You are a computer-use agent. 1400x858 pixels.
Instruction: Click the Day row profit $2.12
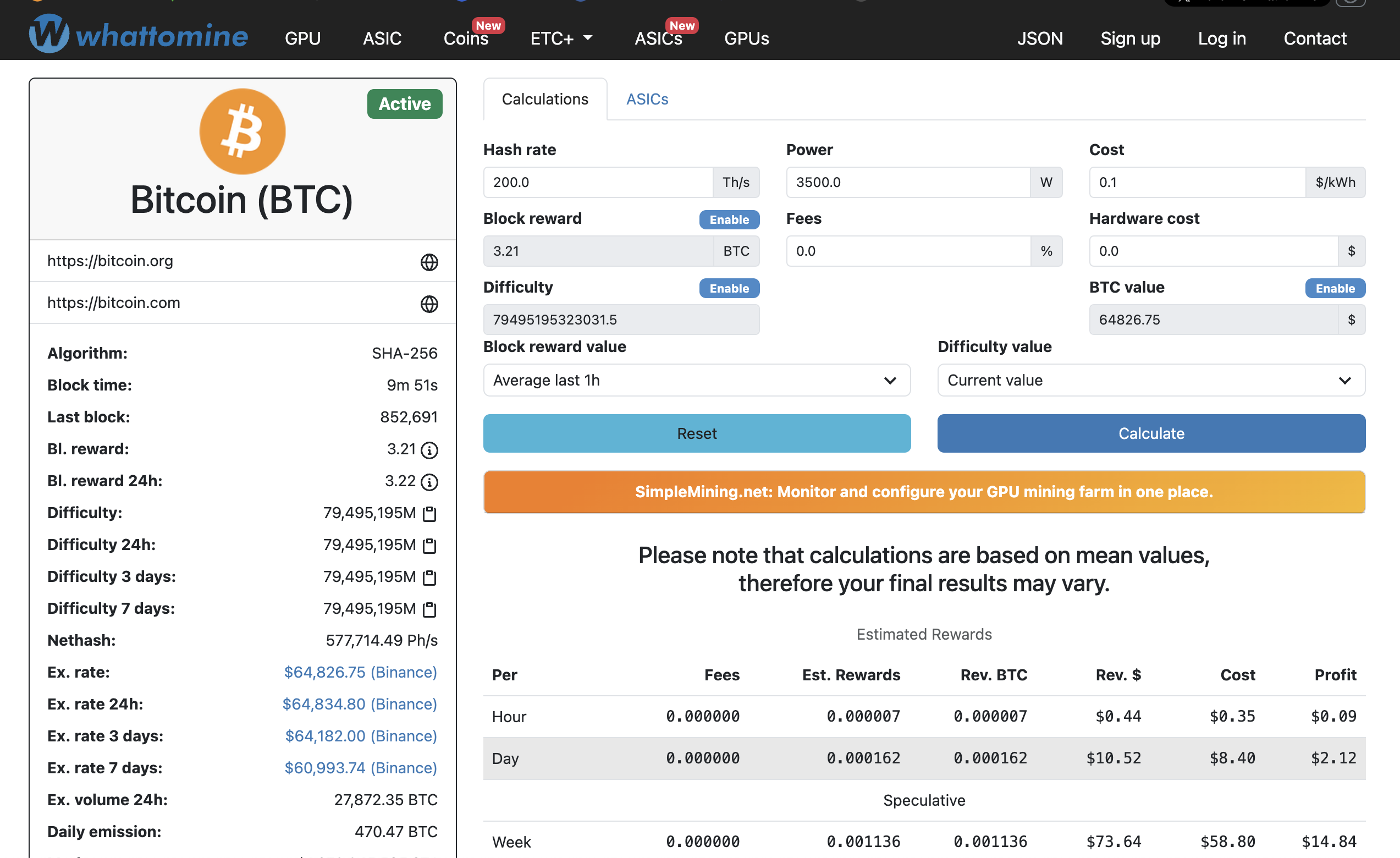tap(1333, 758)
